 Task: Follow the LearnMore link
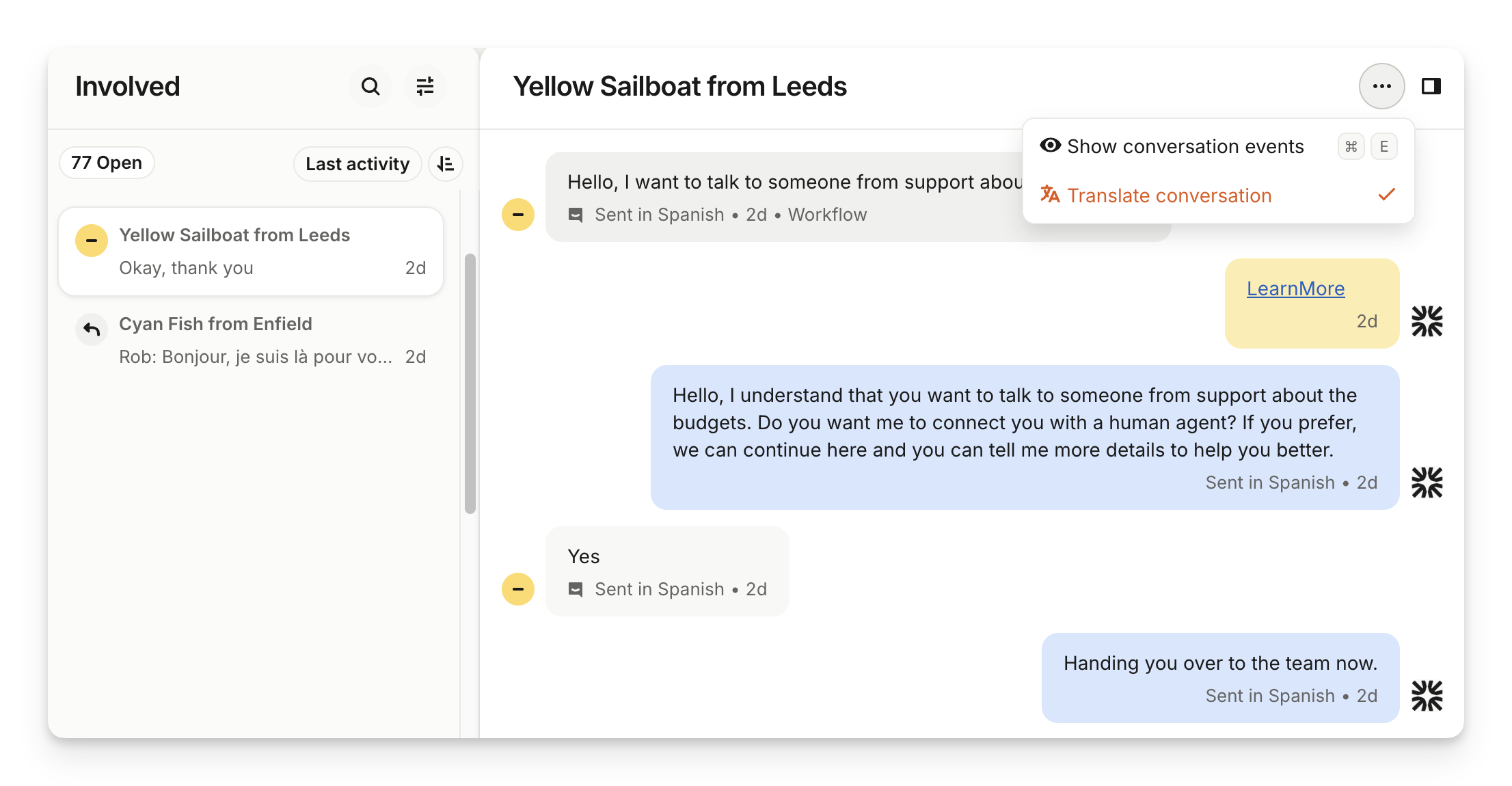pos(1295,289)
